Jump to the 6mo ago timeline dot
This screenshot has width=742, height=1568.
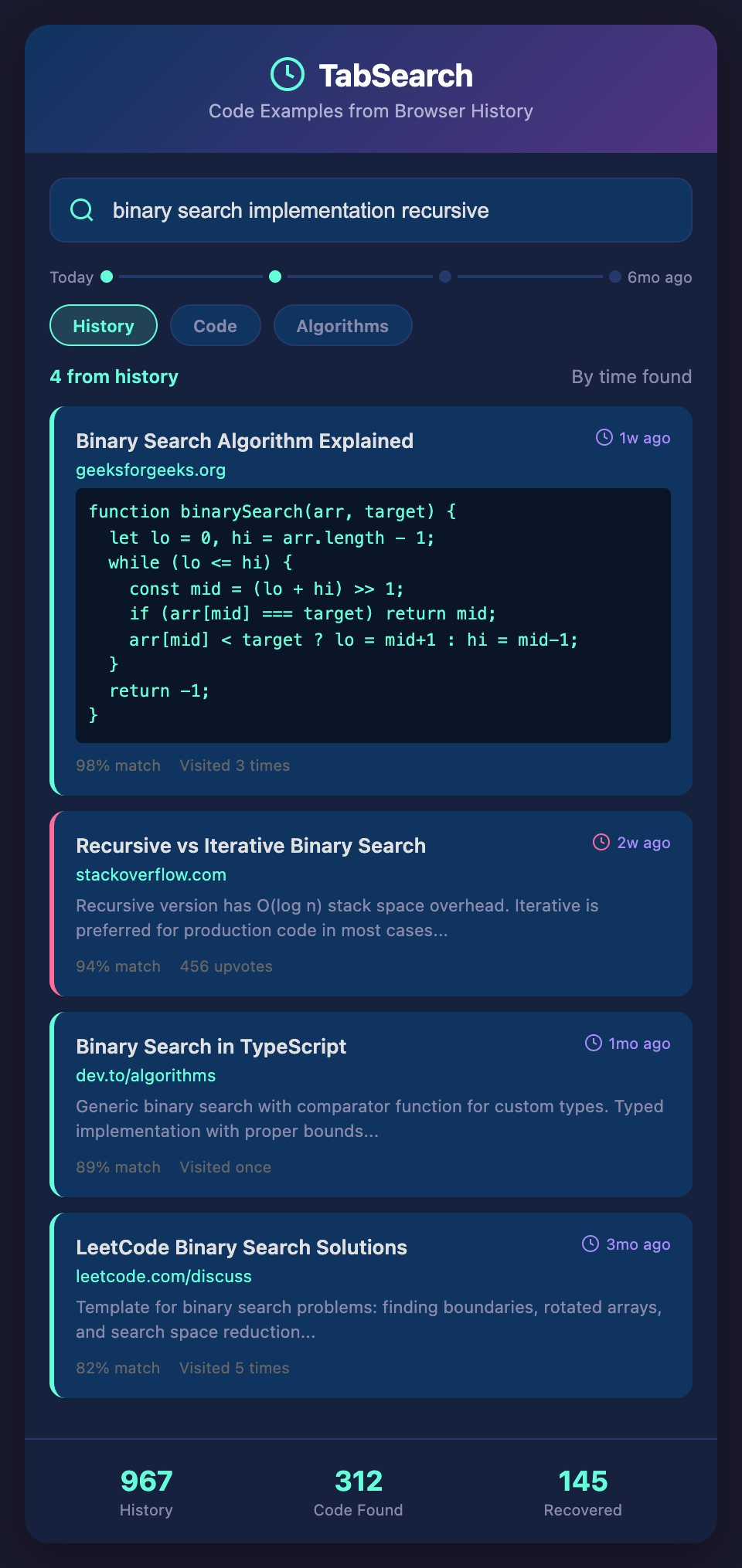click(x=615, y=277)
